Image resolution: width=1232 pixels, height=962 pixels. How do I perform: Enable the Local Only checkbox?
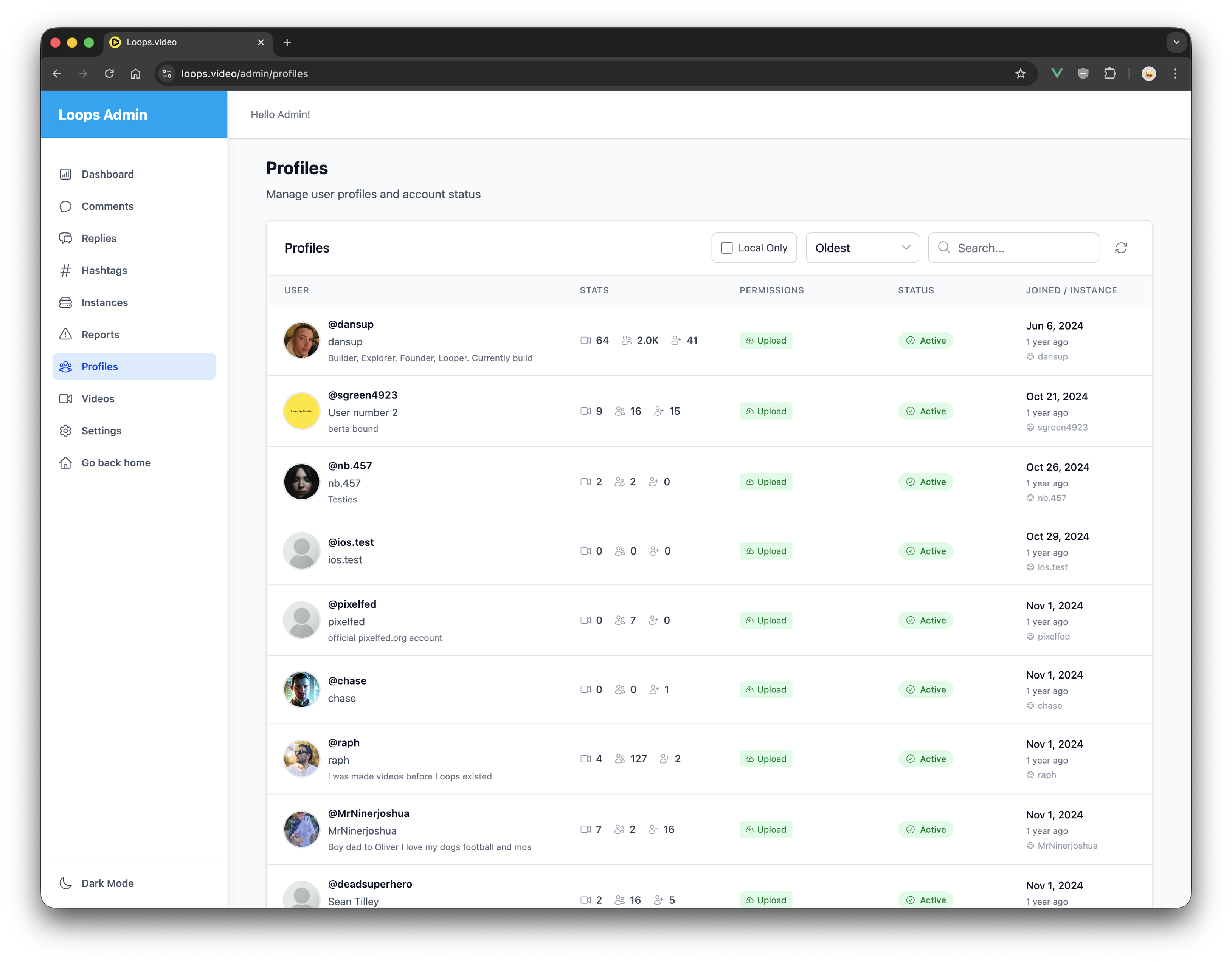pyautogui.click(x=727, y=248)
